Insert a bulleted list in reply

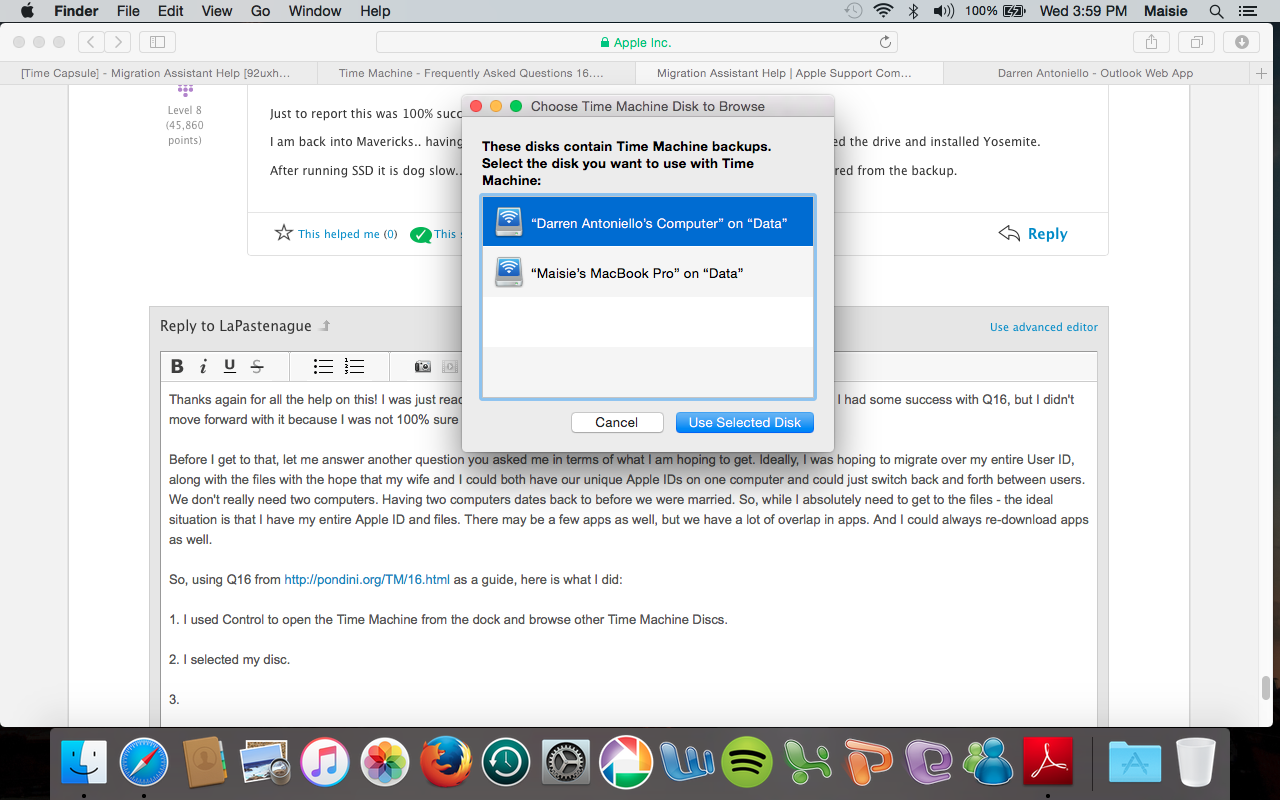pyautogui.click(x=323, y=366)
